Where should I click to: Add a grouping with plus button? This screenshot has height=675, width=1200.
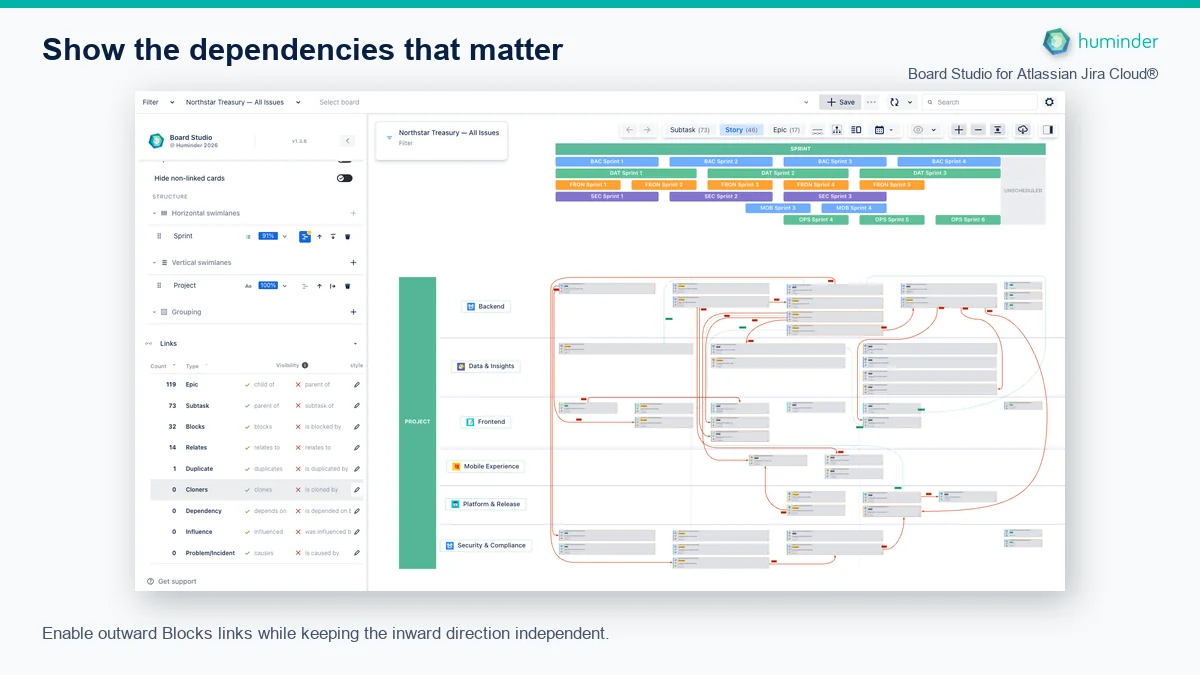click(x=353, y=312)
